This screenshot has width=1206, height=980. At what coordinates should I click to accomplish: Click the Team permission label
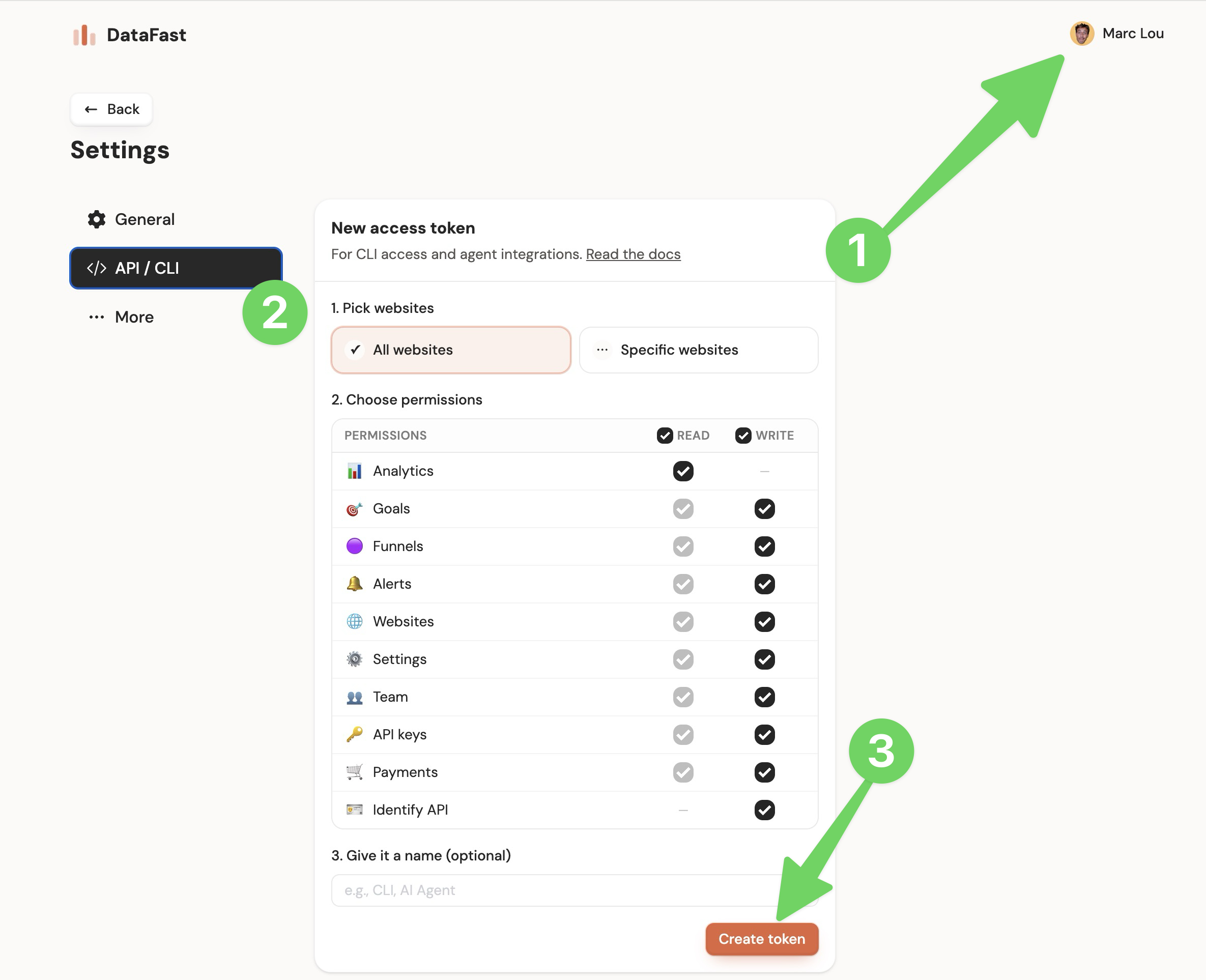[x=390, y=697]
